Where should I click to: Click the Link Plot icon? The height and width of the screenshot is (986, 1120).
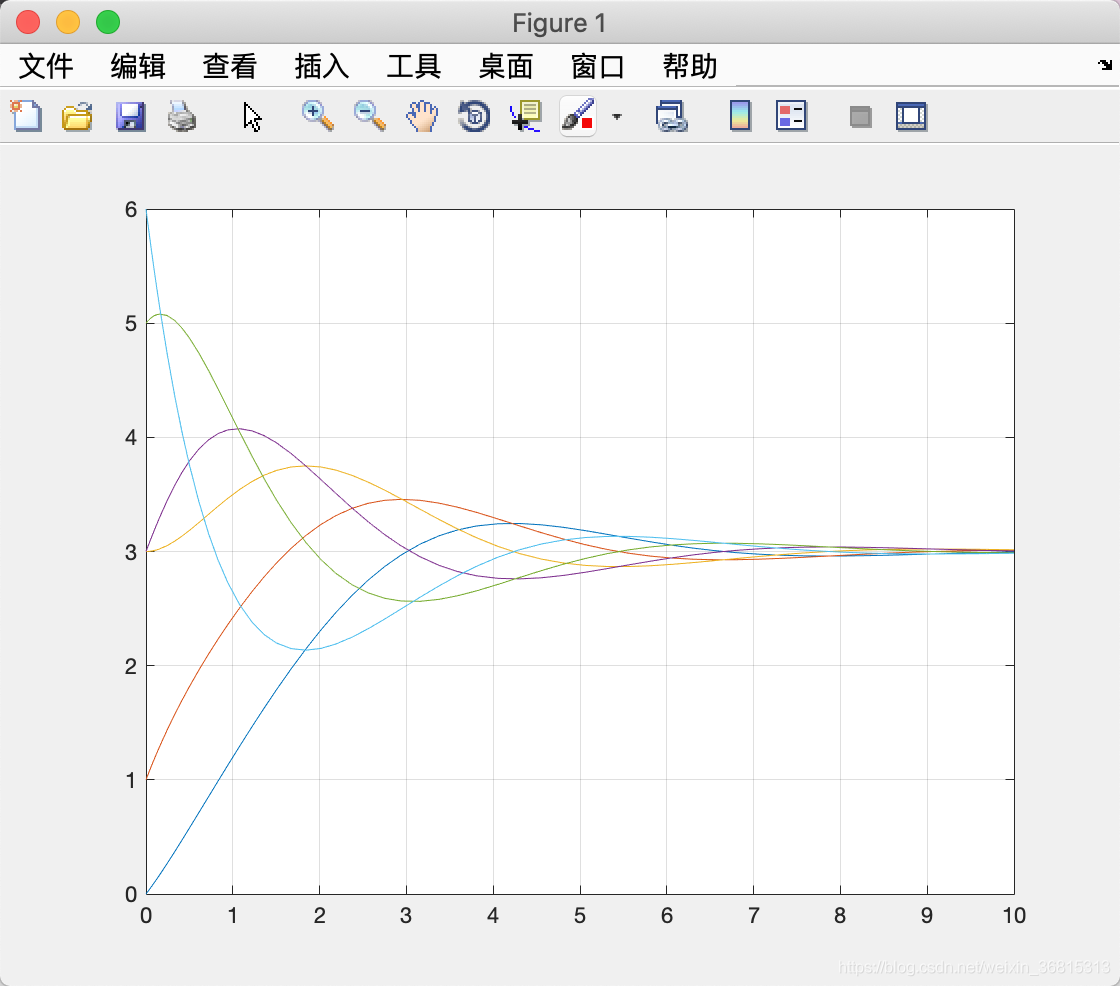pos(671,116)
